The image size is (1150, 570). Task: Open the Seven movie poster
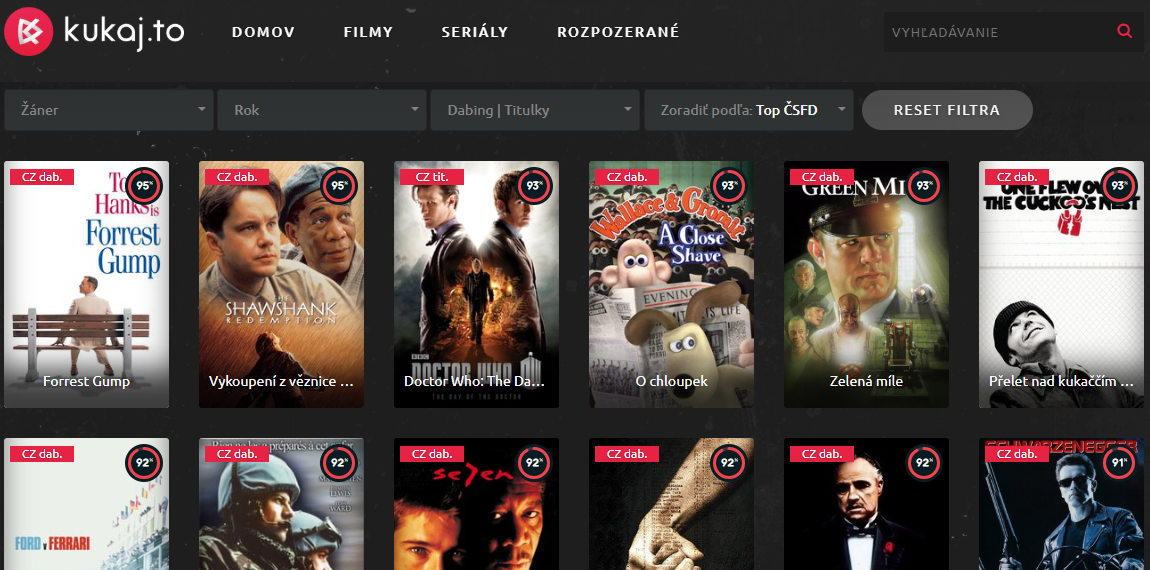pyautogui.click(x=476, y=505)
